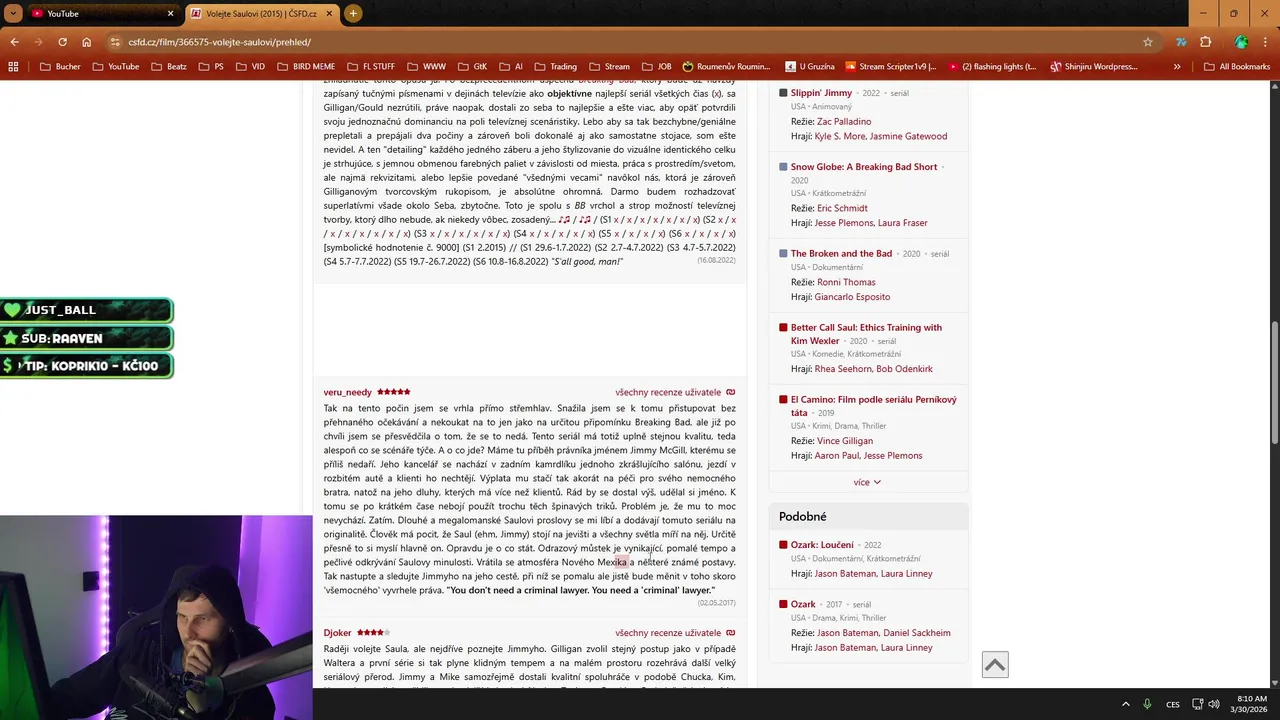Open the tab search arrow at top left
This screenshot has width=1280, height=720.
coord(13,13)
